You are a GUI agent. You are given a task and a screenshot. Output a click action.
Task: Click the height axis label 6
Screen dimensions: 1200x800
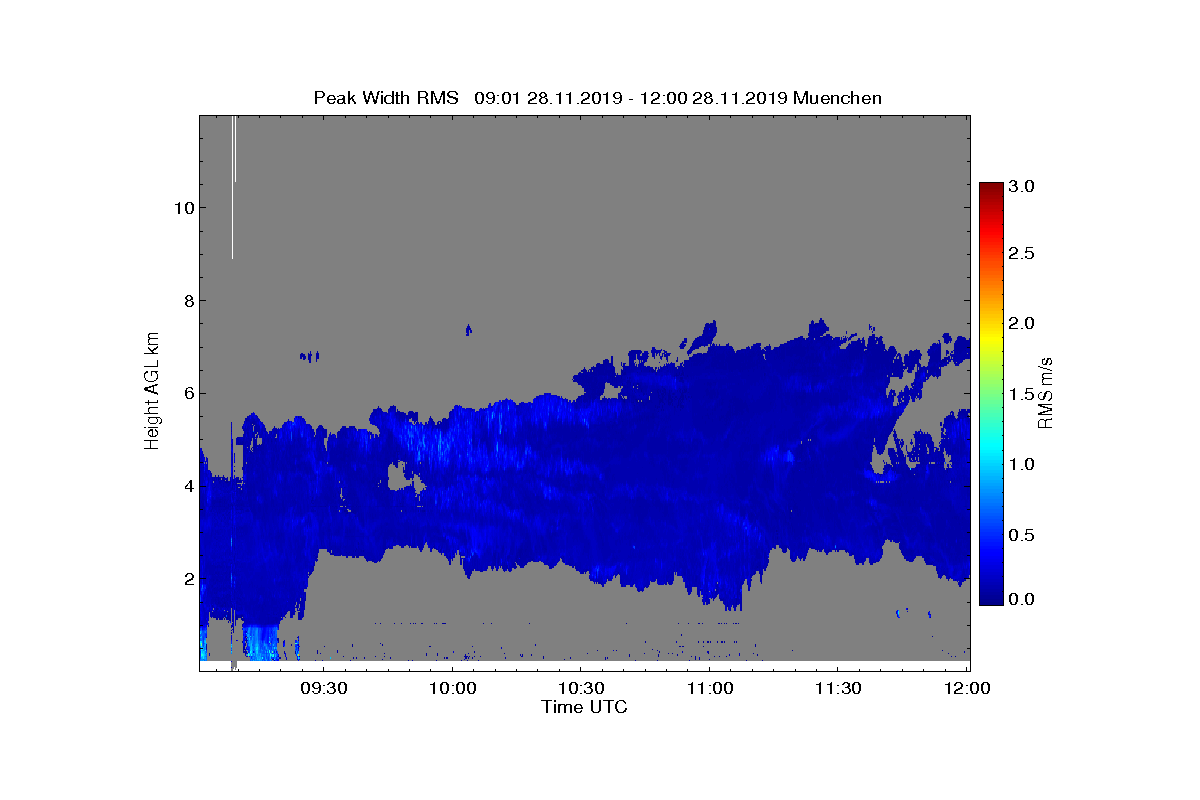(x=187, y=393)
